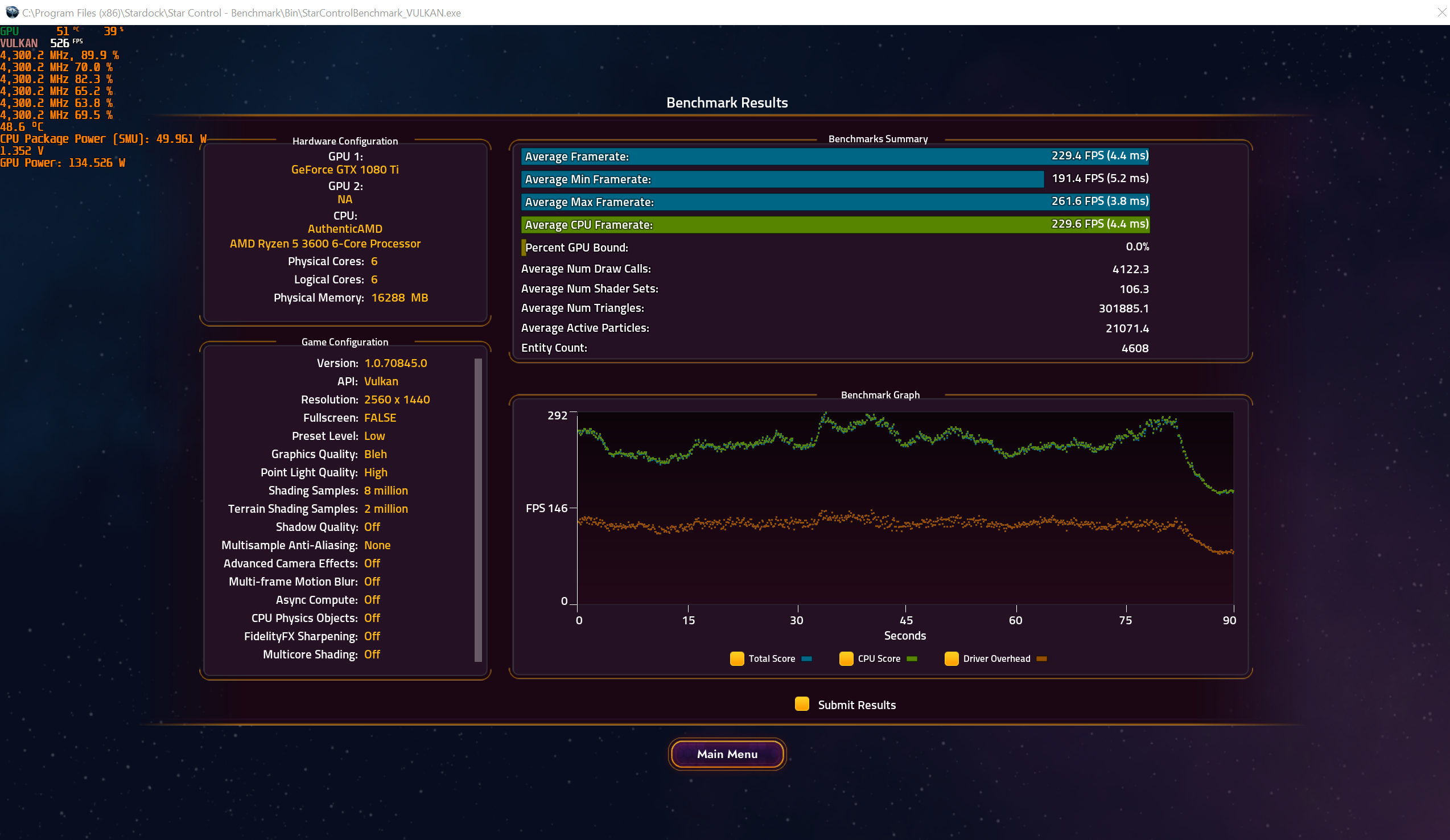1450x840 pixels.
Task: Click the Star Control title bar icon
Action: coord(11,12)
